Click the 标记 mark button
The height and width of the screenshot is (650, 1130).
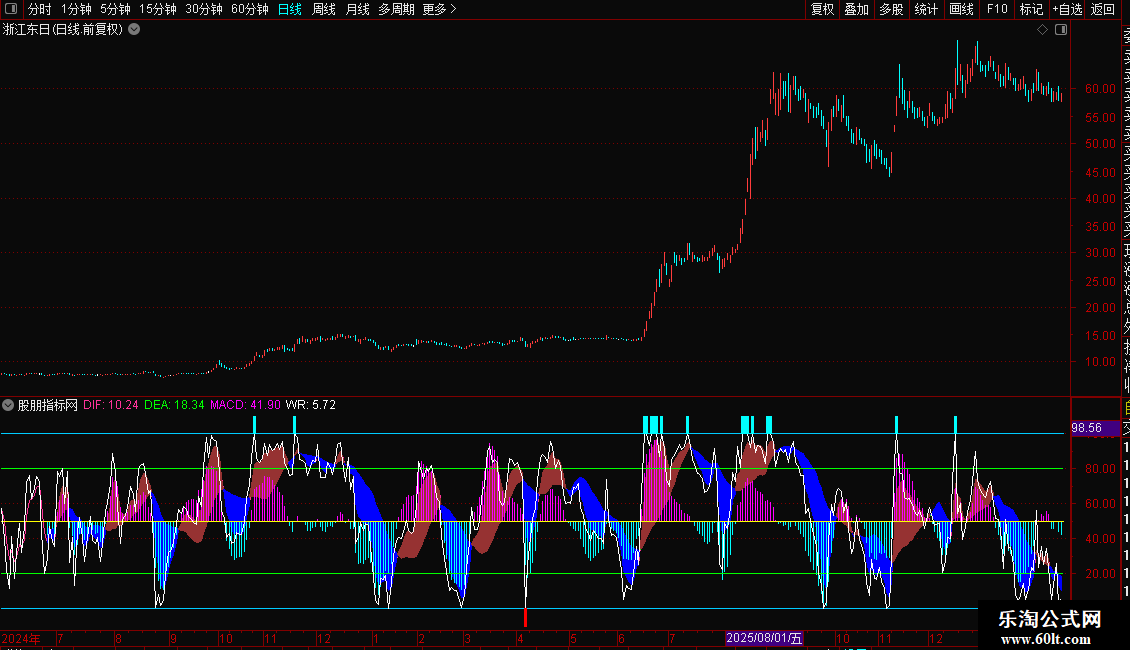coord(1031,9)
